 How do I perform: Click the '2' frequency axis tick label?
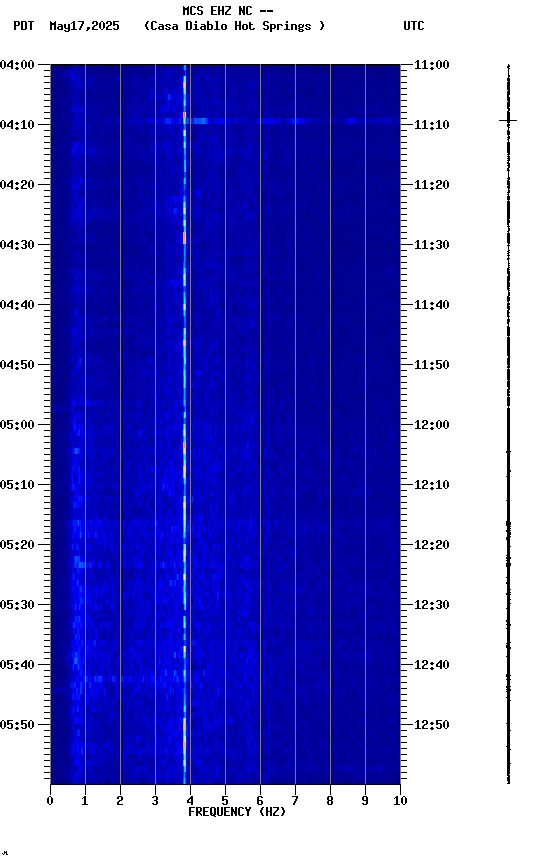click(120, 801)
